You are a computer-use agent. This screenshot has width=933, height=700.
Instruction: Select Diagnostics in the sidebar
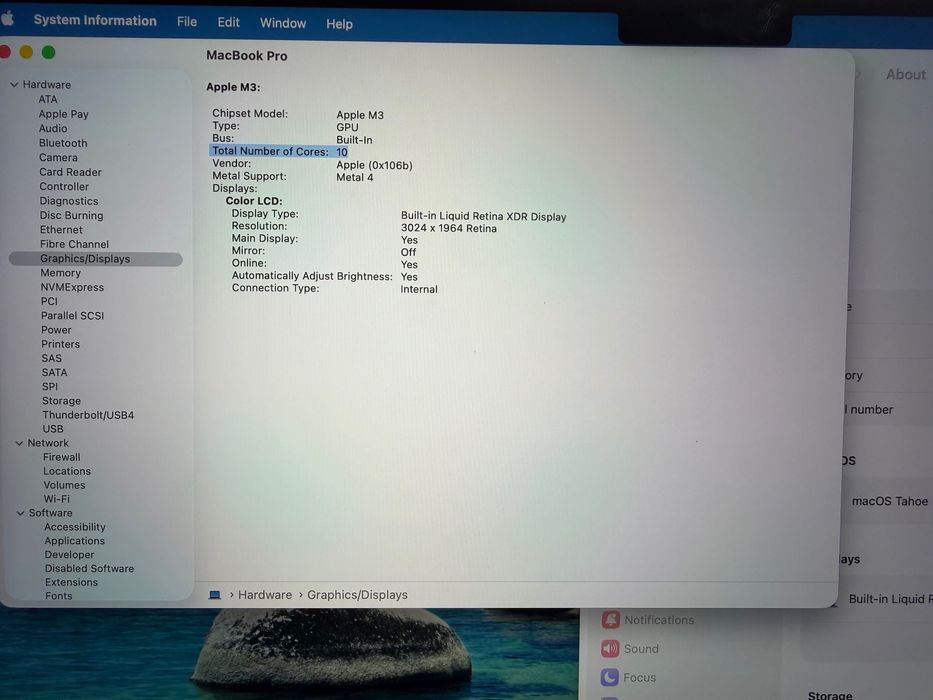coord(69,201)
